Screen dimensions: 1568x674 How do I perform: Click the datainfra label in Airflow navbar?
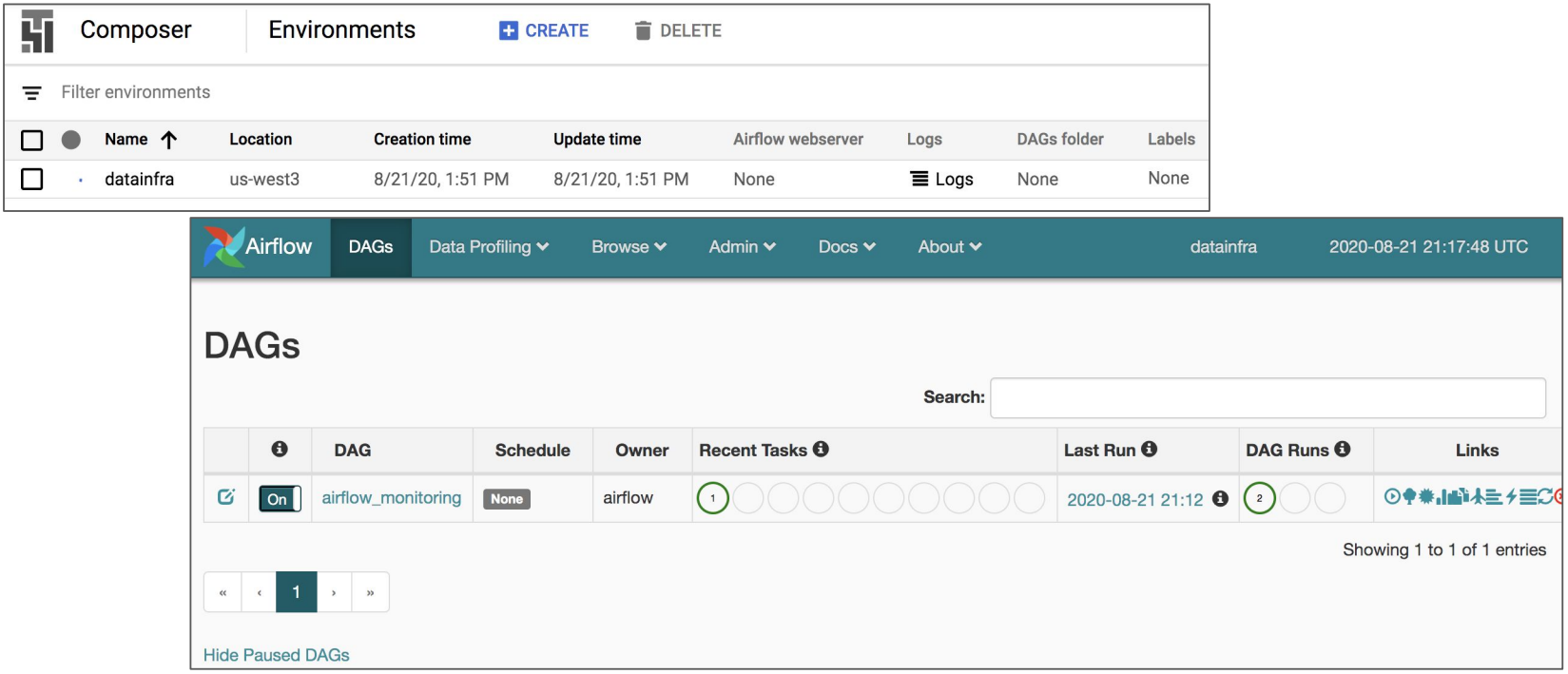click(x=1224, y=247)
